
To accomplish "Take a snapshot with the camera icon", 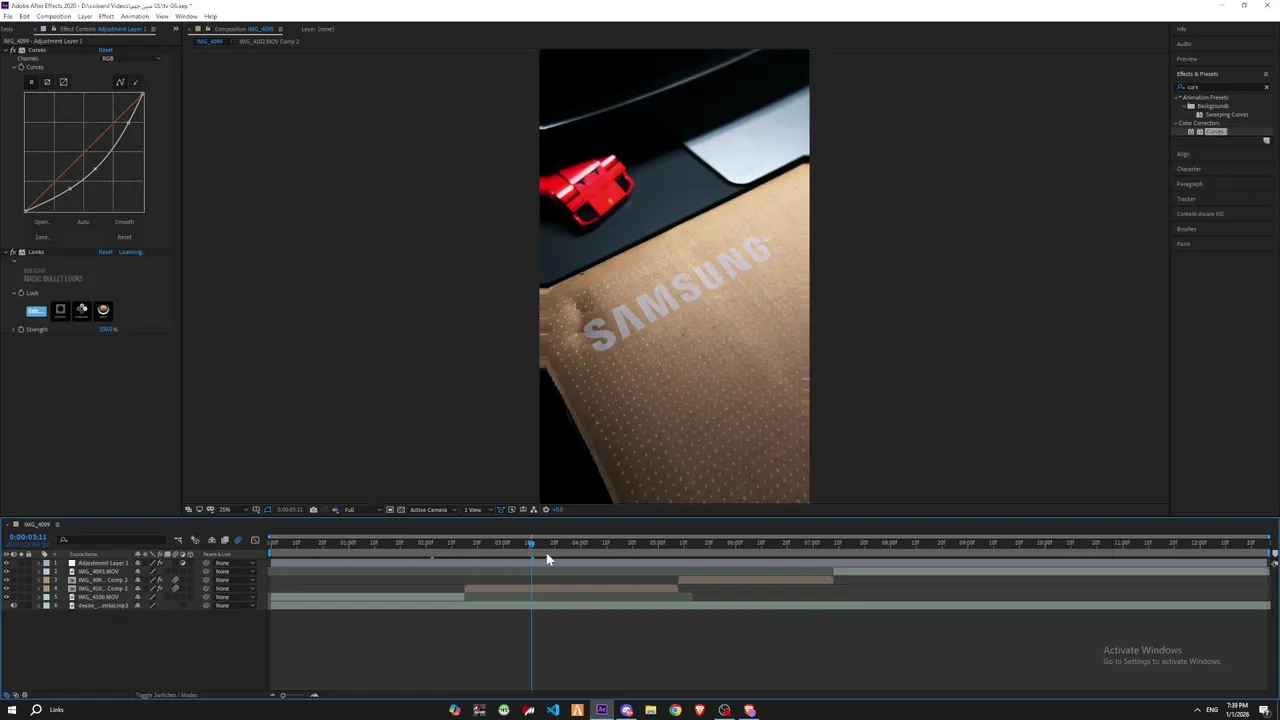I will point(313,510).
